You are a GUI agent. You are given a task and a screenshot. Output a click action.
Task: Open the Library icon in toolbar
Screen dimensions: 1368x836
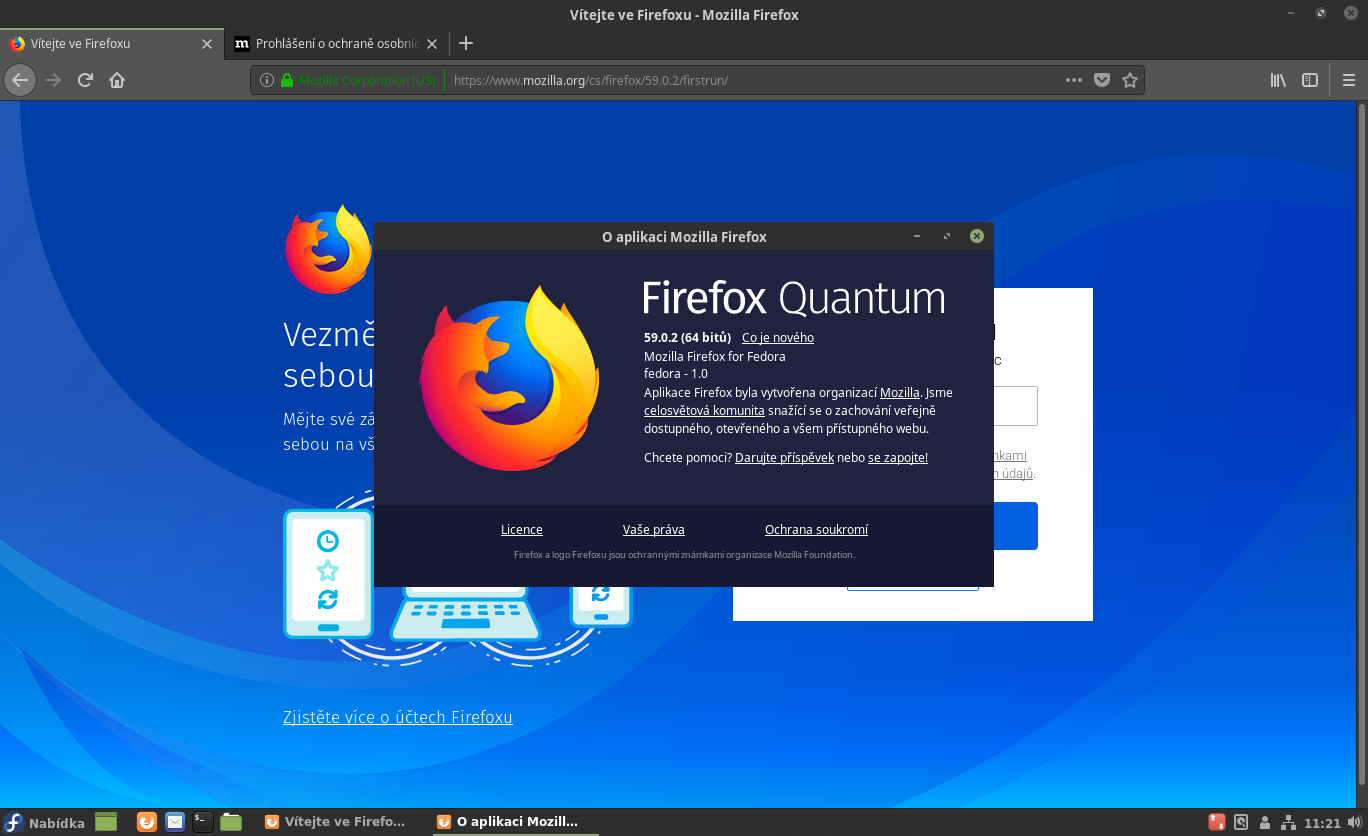[x=1278, y=80]
